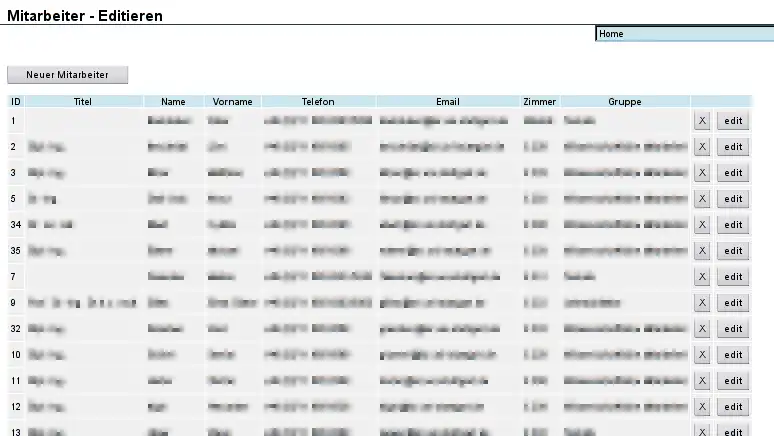This screenshot has width=774, height=436.
Task: Edit employee with ID 2
Action: coord(733,147)
